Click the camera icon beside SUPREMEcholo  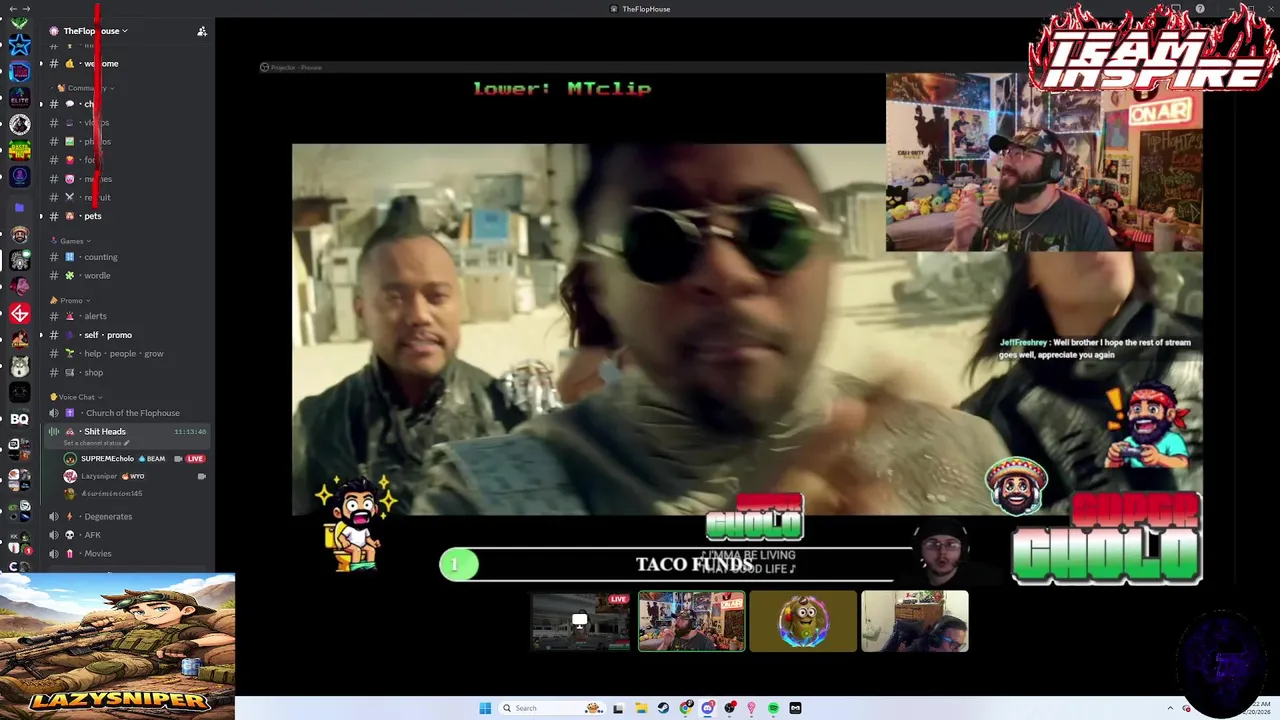[178, 459]
